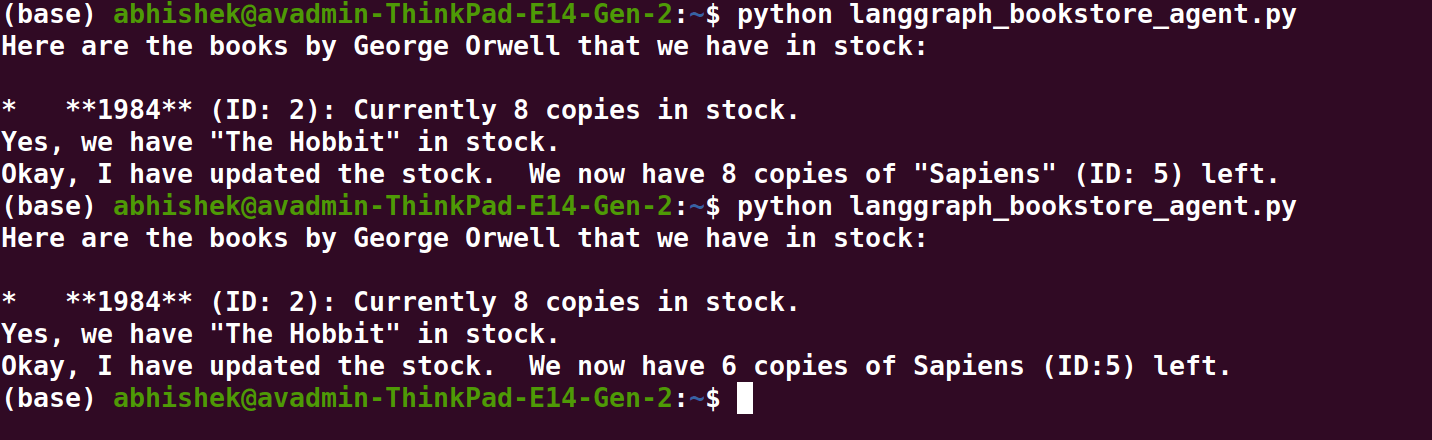Click the first python langgraph_bookstore_agent.py command
1432x440 pixels.
click(x=1015, y=15)
